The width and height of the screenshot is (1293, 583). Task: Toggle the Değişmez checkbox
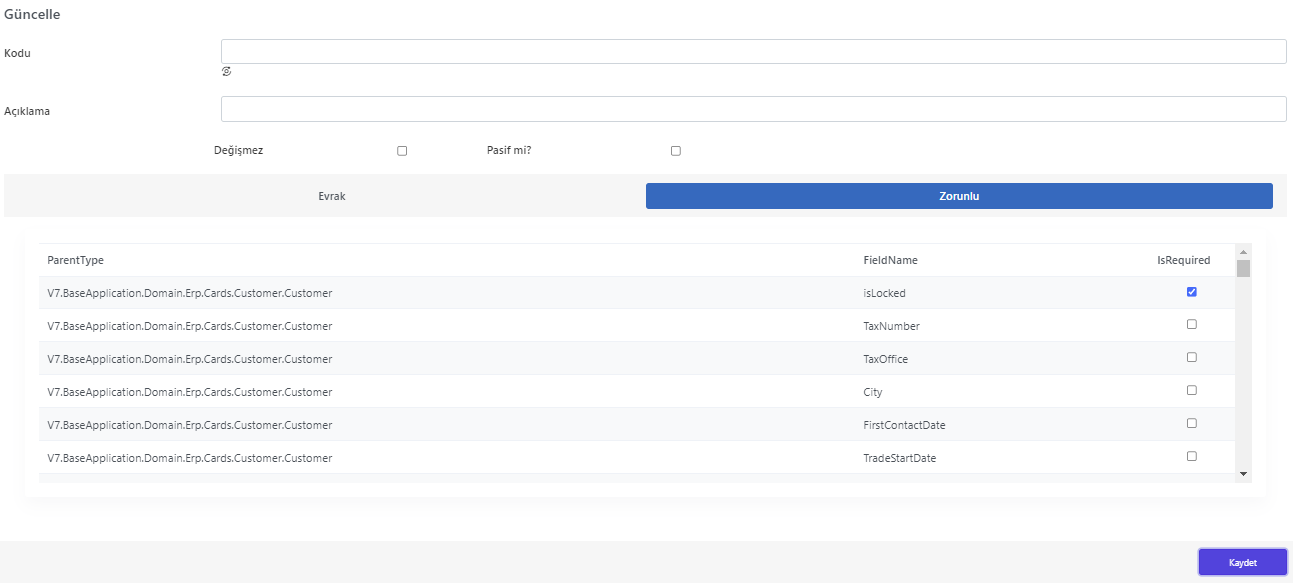[x=402, y=151]
